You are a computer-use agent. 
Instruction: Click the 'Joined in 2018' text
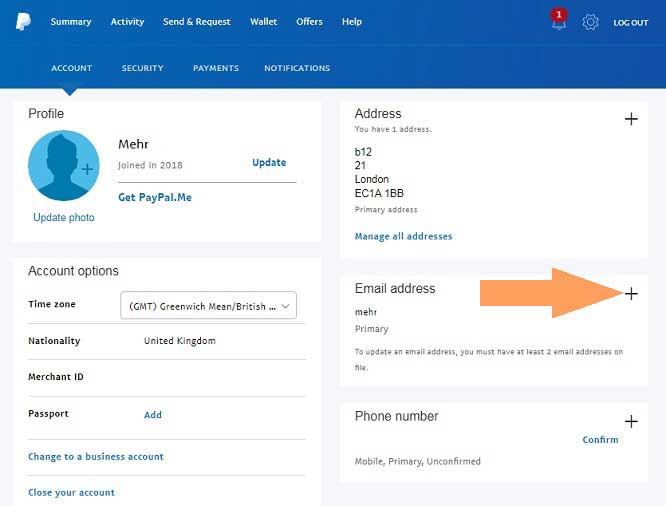pyautogui.click(x=150, y=165)
